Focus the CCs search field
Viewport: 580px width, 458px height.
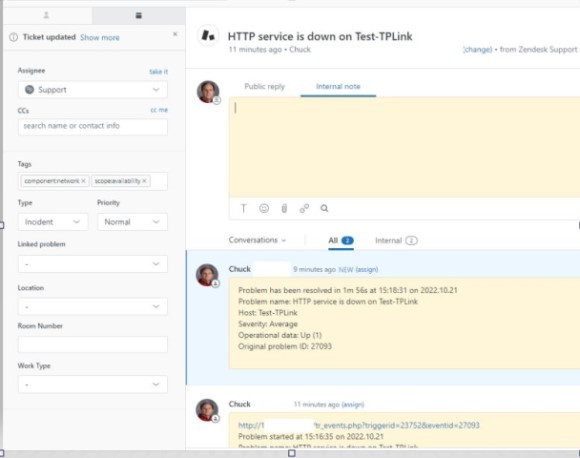tap(92, 126)
